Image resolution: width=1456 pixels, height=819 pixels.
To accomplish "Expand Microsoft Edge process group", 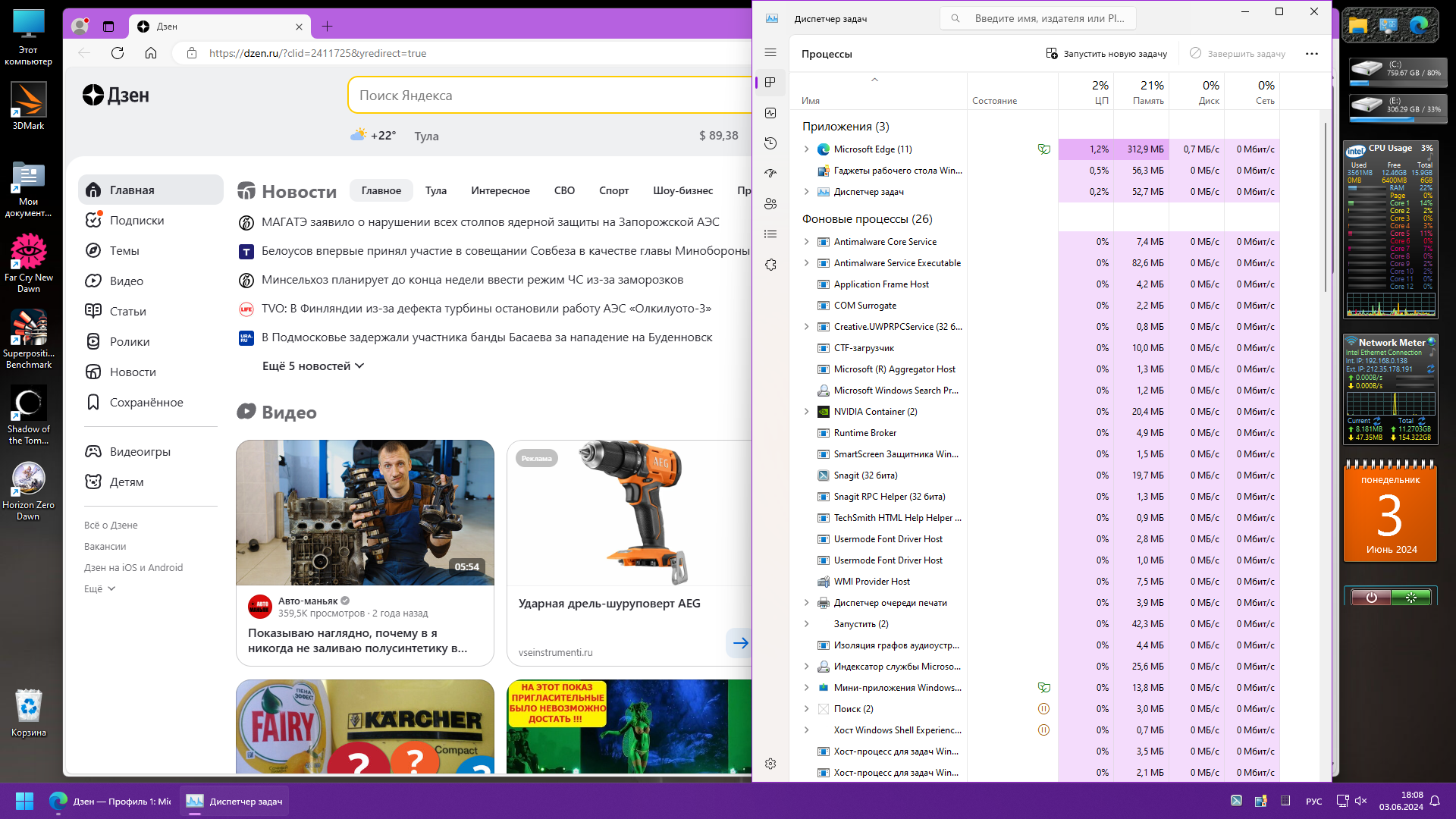I will [x=806, y=149].
